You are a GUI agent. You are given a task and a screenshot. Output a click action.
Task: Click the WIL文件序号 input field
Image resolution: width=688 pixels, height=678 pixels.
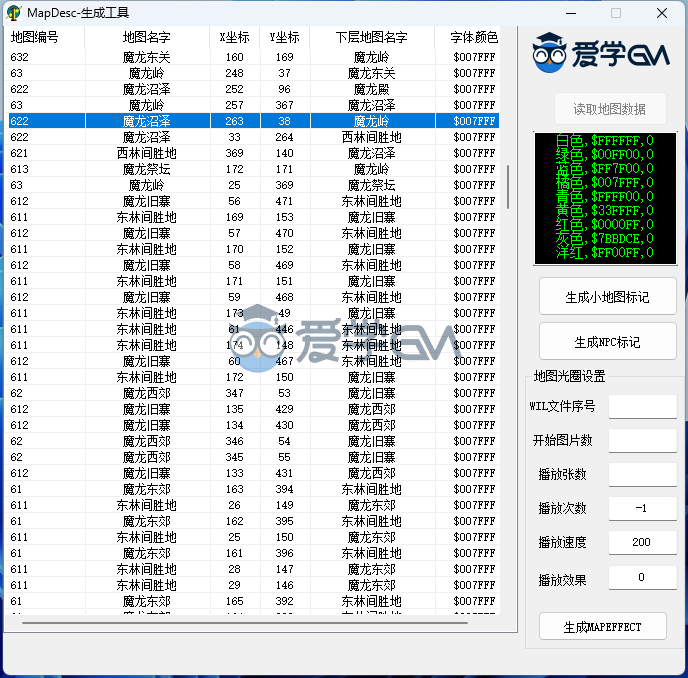(642, 406)
